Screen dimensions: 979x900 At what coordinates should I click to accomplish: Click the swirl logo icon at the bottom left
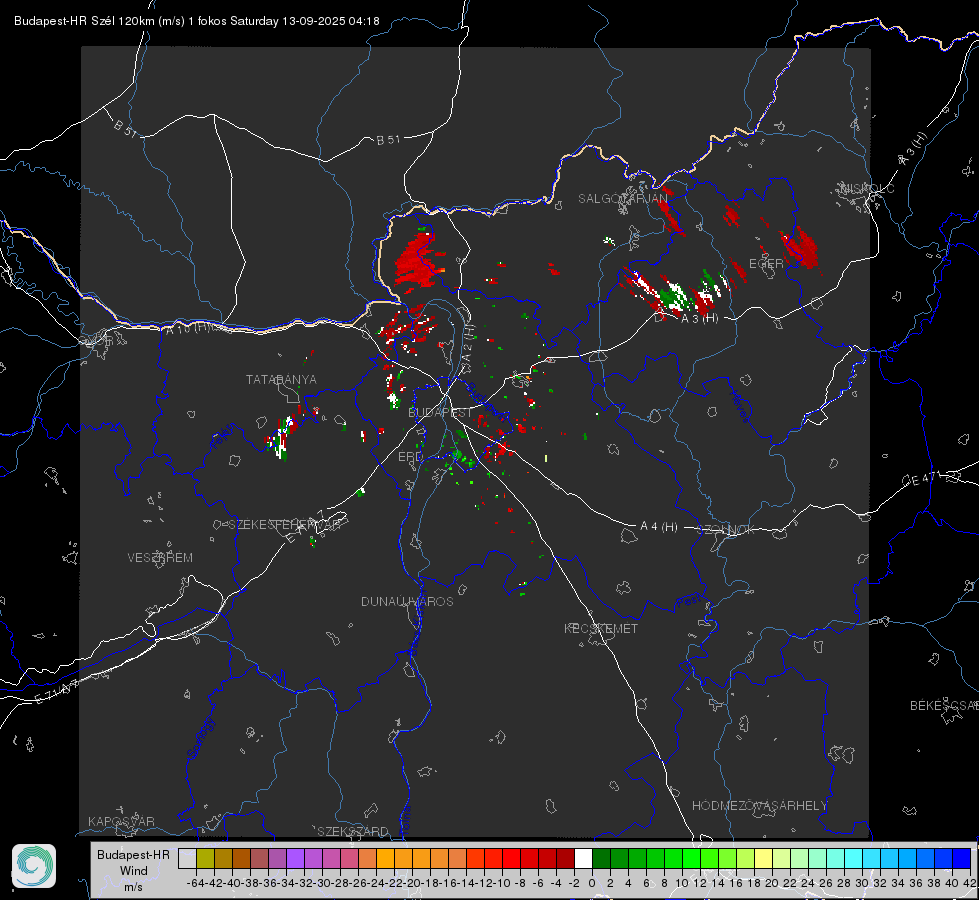click(34, 866)
